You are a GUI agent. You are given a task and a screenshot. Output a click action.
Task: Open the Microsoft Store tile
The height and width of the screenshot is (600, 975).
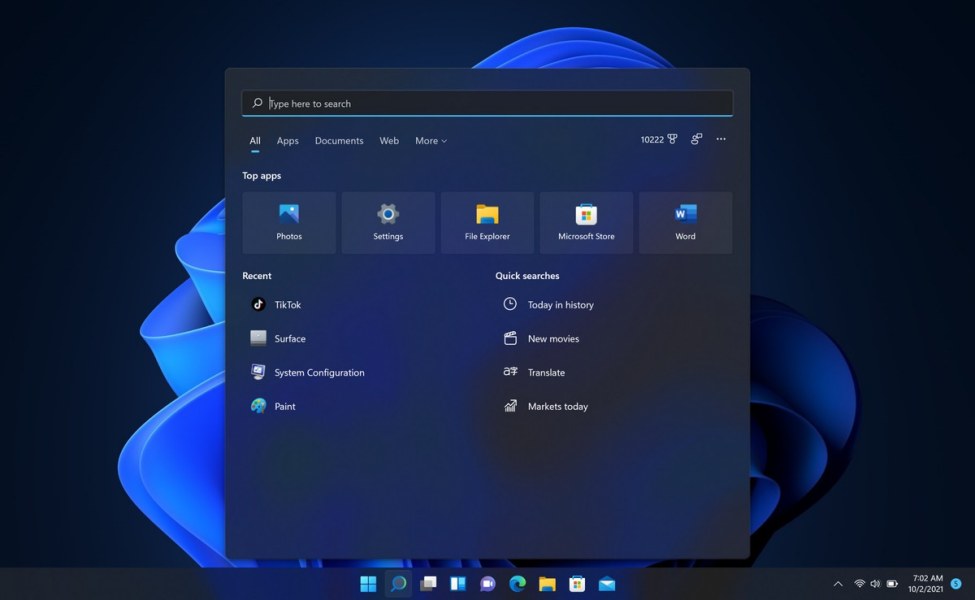586,222
